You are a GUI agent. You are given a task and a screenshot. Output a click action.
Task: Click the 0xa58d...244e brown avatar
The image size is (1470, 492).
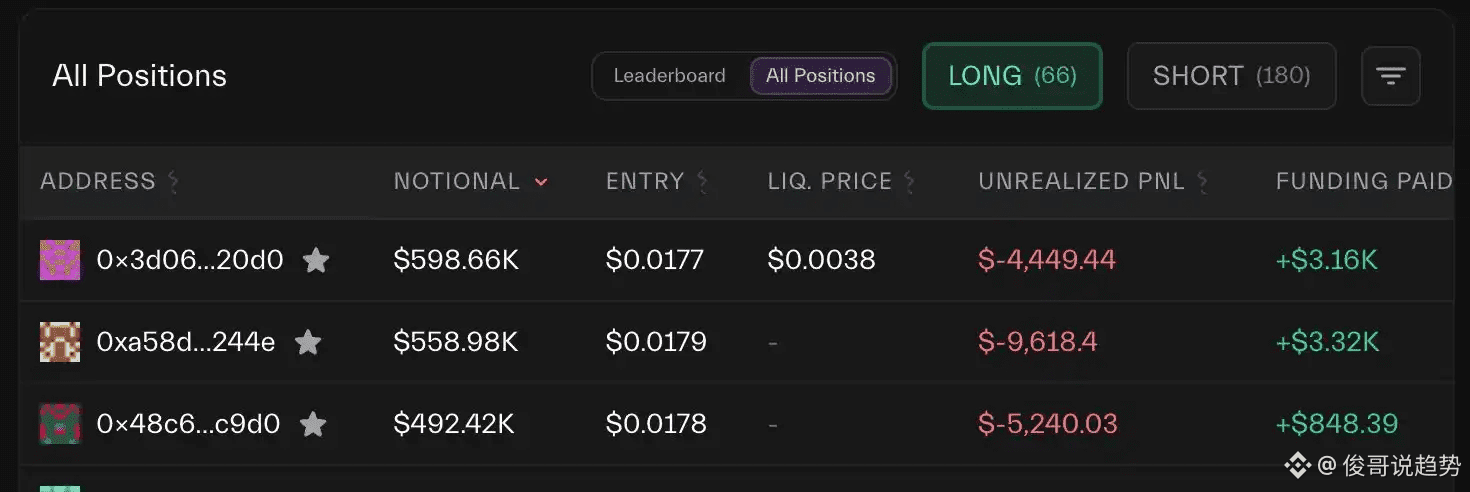(x=59, y=342)
